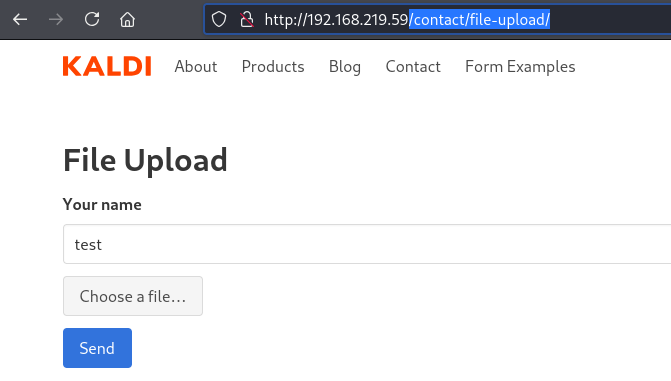Reload the current page

click(92, 19)
